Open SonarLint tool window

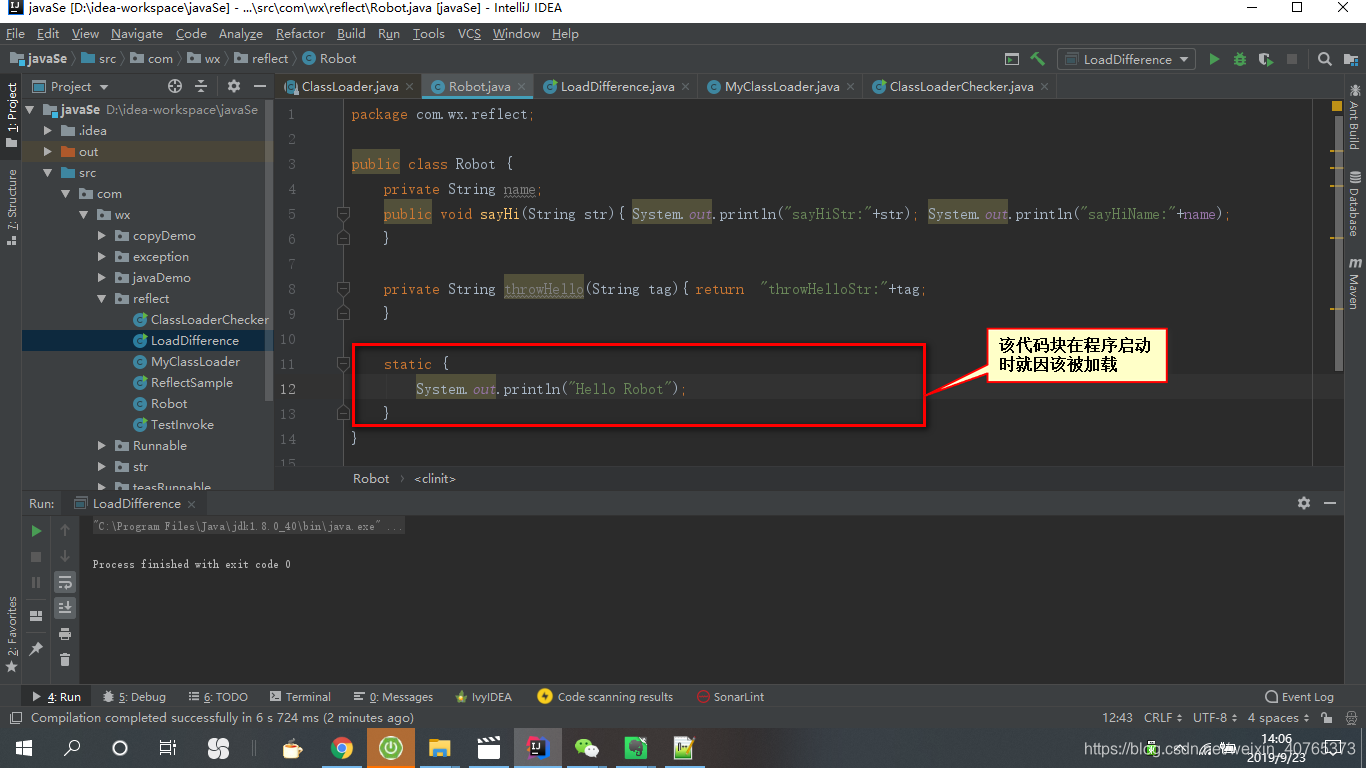pyautogui.click(x=731, y=697)
